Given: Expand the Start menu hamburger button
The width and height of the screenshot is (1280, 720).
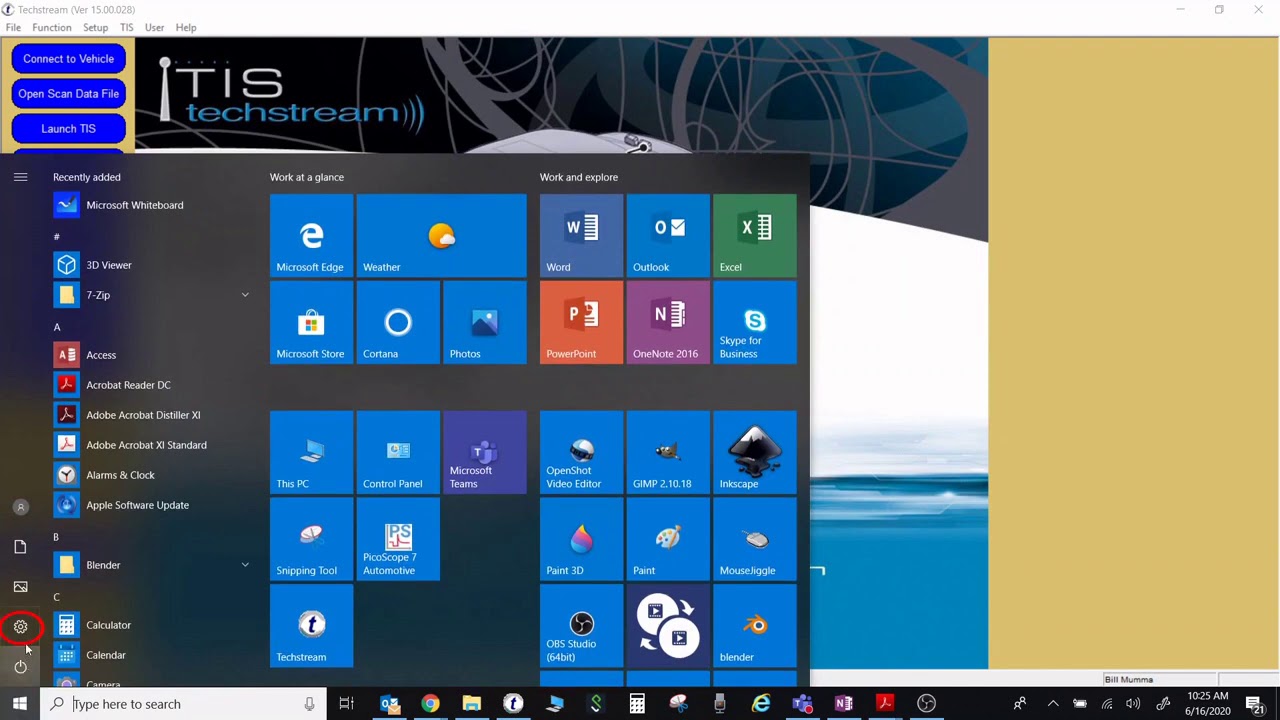Looking at the screenshot, I should (20, 177).
